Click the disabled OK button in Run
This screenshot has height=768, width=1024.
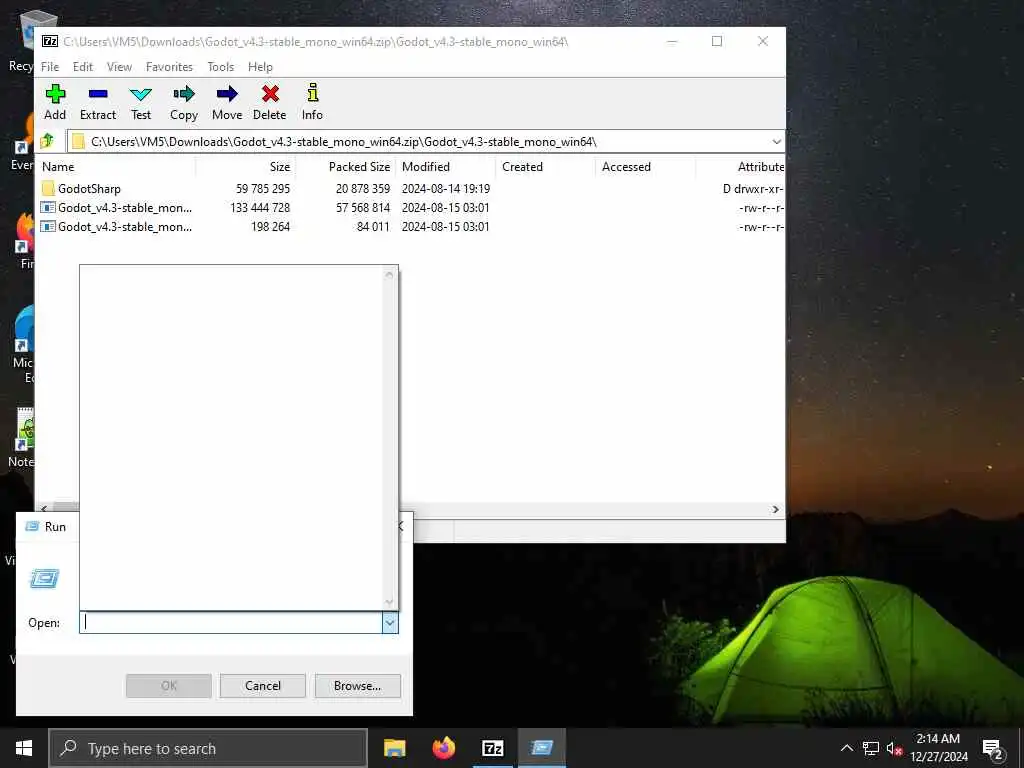(168, 686)
